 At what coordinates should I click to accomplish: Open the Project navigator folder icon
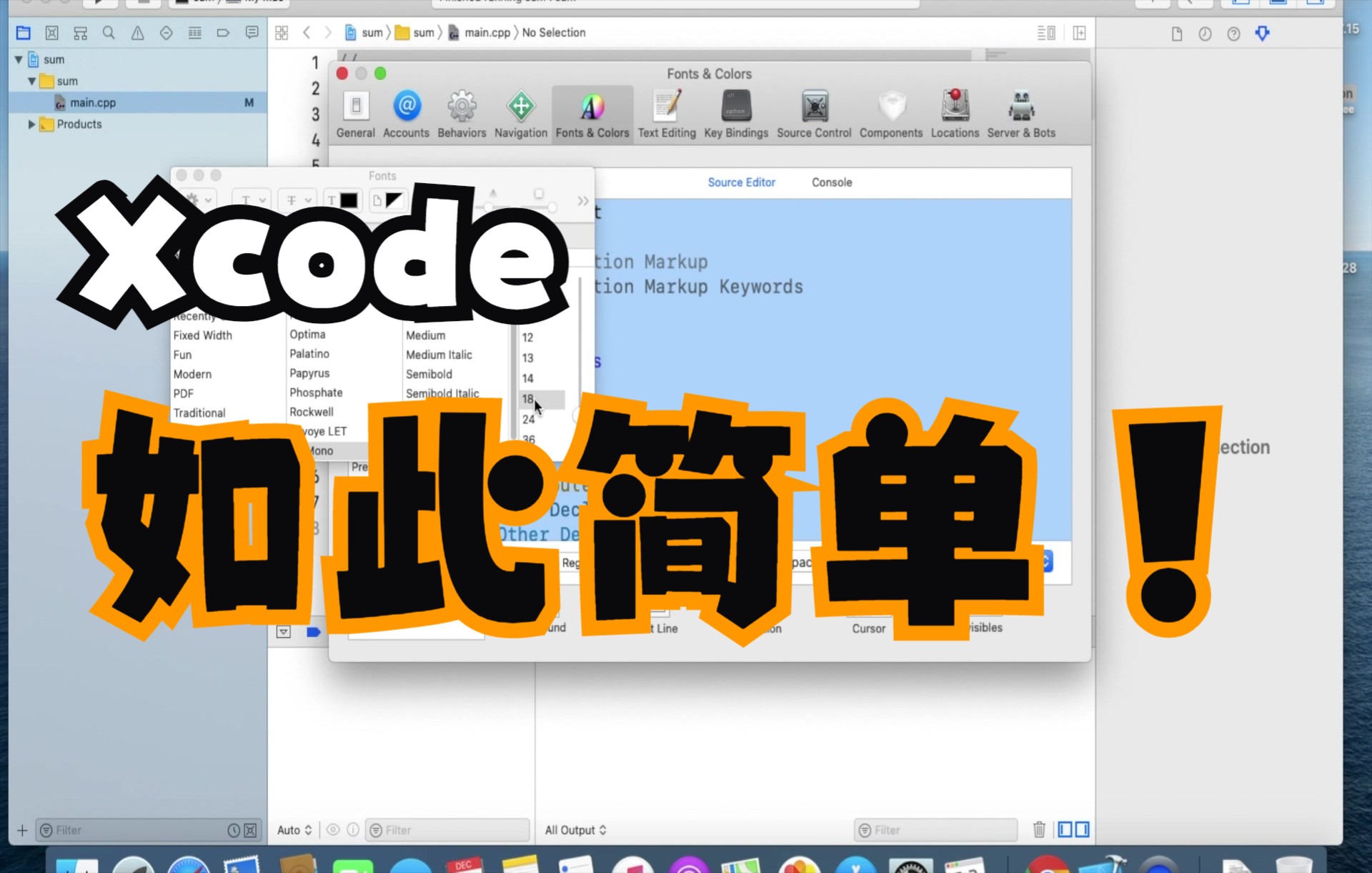(x=24, y=33)
